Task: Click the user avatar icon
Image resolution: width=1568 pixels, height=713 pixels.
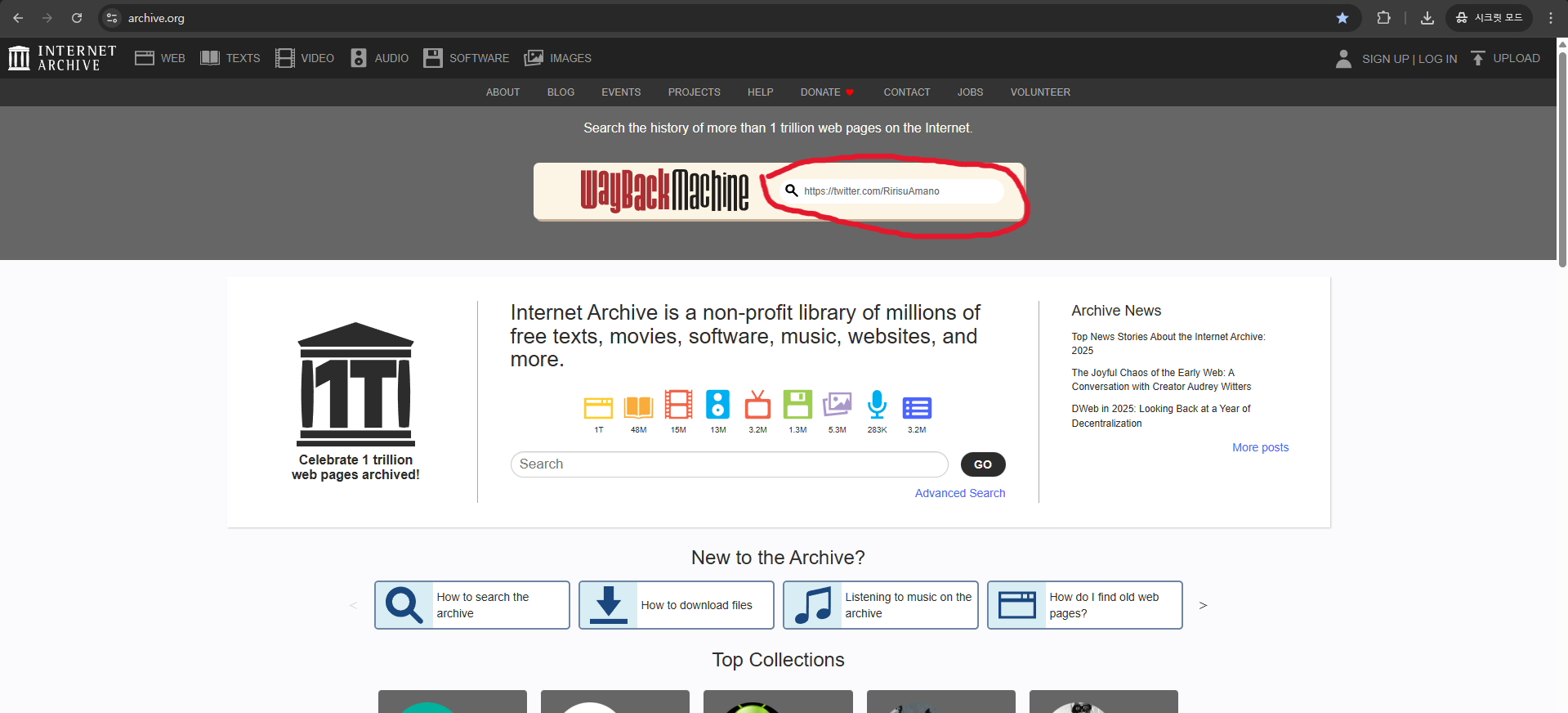Action: (1343, 58)
